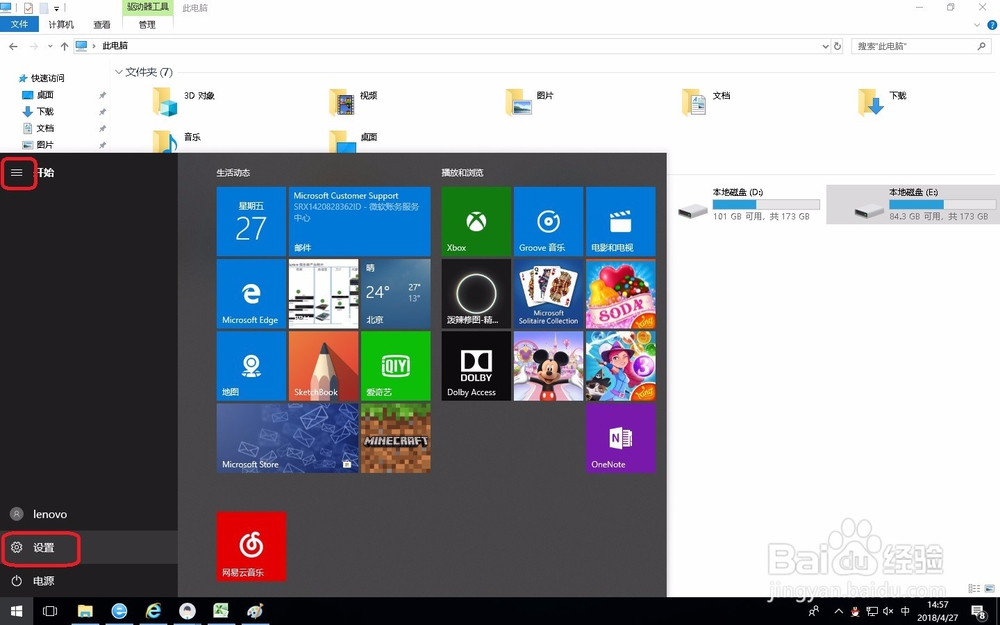The width and height of the screenshot is (1000, 625).
Task: Open the People icon in system tray
Action: 814,611
